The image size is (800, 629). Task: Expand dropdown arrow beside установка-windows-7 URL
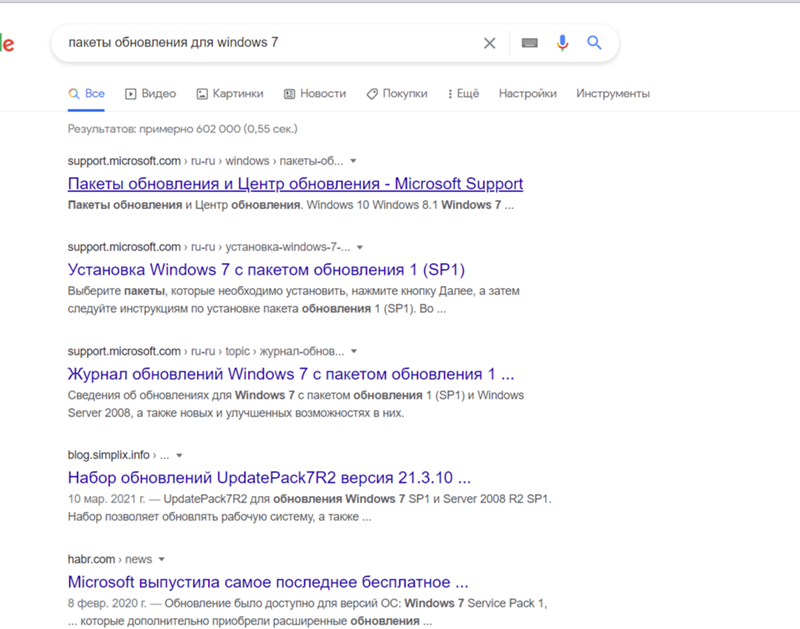tap(360, 247)
